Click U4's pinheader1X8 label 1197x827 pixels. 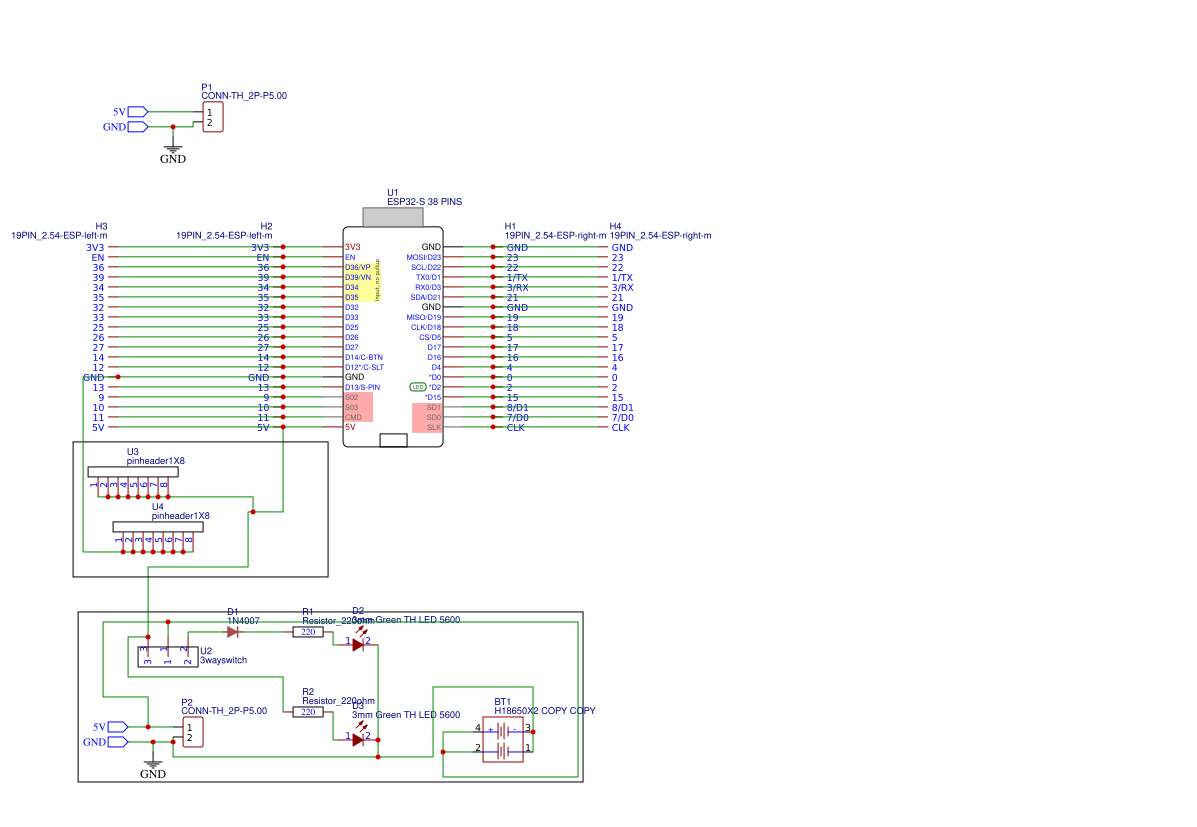click(x=180, y=516)
